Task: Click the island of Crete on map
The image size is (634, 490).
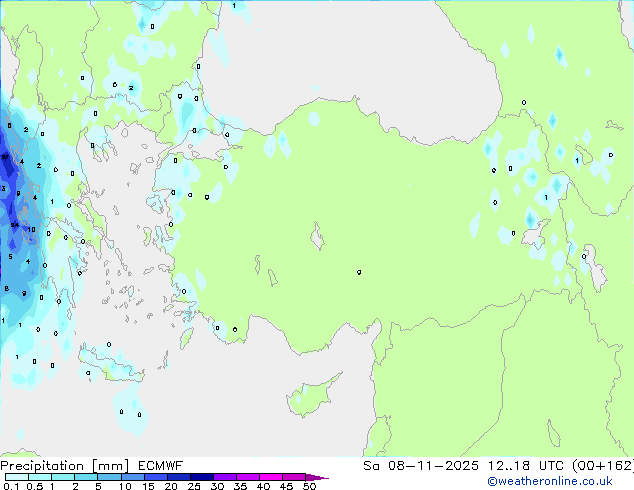Action: coord(108,365)
